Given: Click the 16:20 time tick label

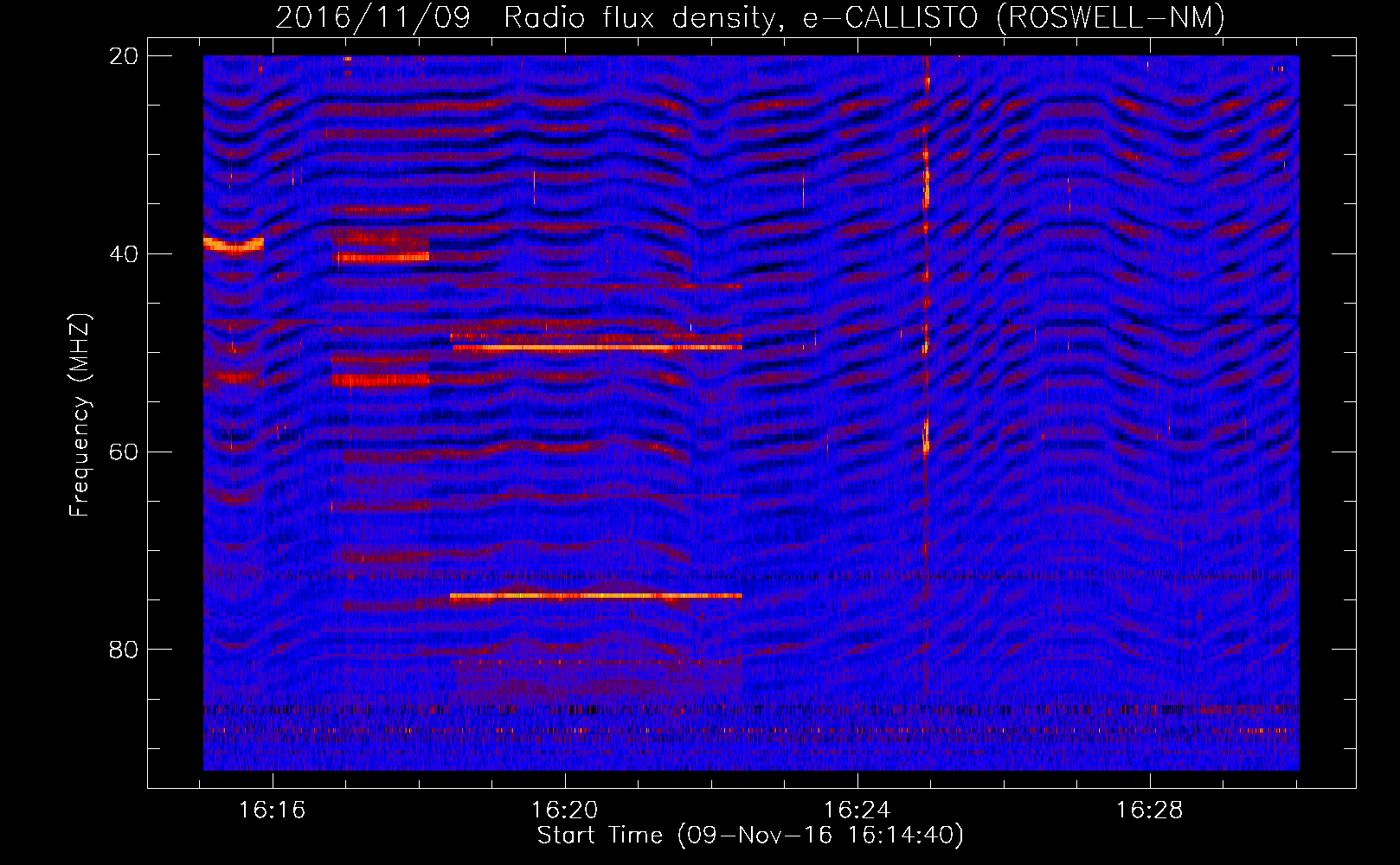Looking at the screenshot, I should point(565,811).
